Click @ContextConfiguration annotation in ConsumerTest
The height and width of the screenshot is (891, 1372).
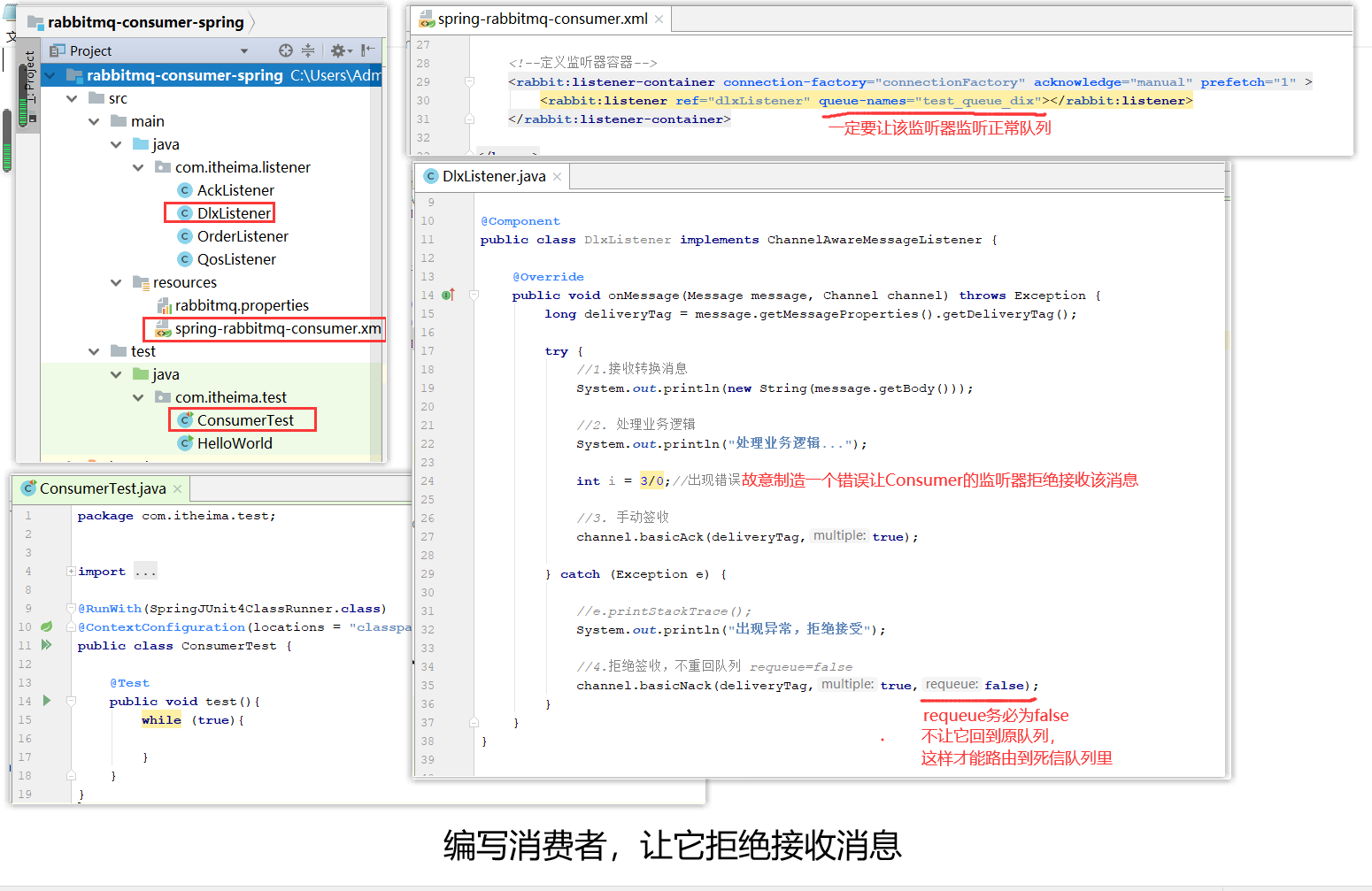(x=161, y=627)
